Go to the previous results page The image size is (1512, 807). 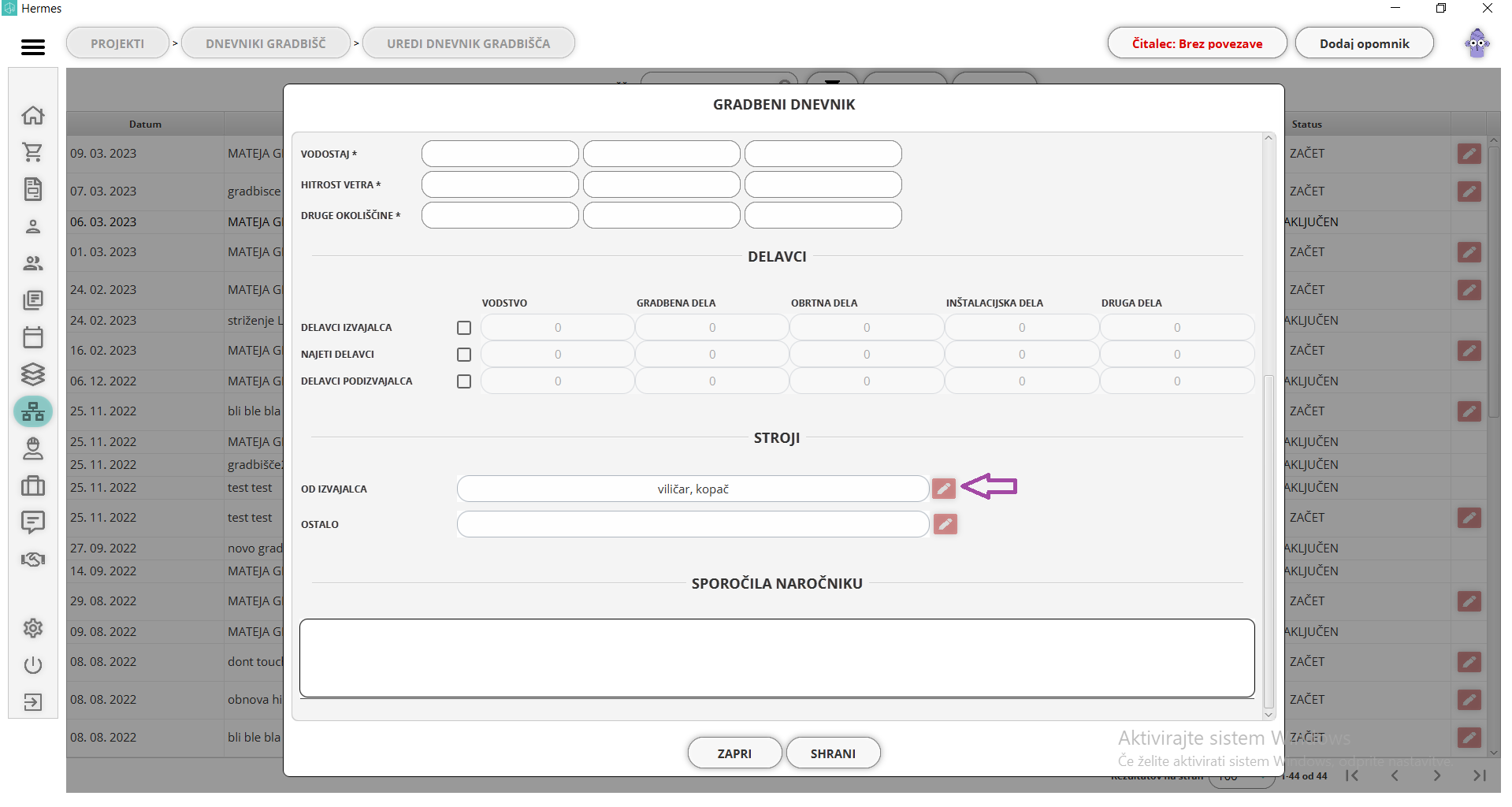coord(1395,775)
